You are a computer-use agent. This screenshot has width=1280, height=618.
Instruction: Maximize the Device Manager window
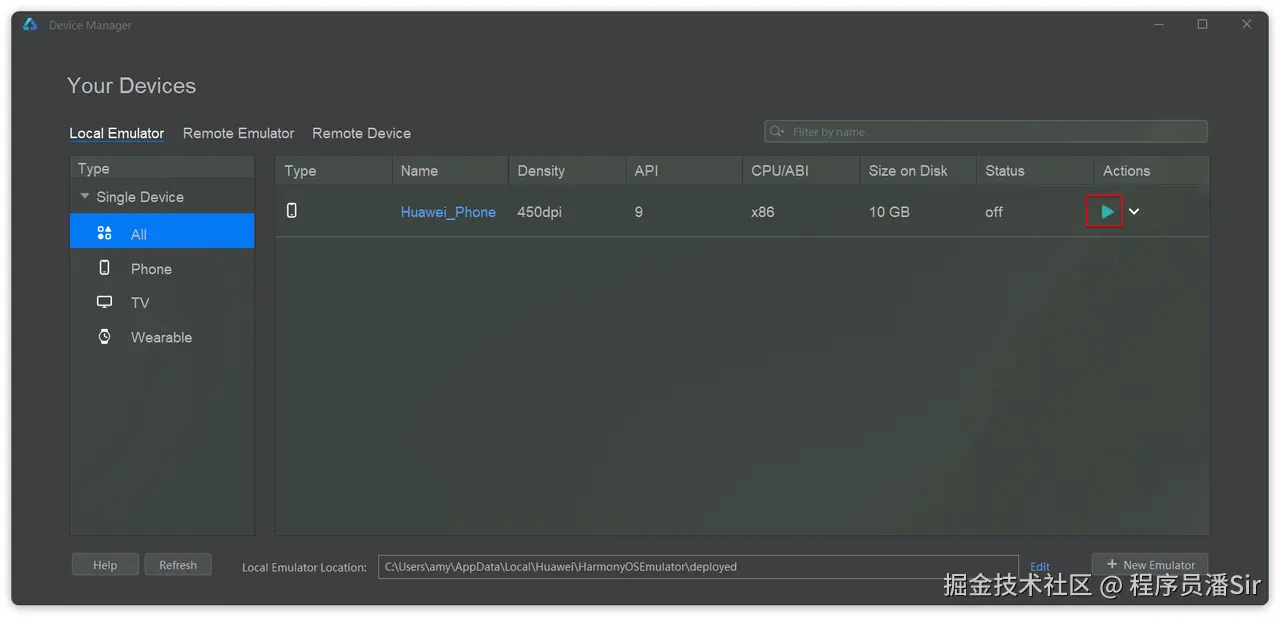1202,25
